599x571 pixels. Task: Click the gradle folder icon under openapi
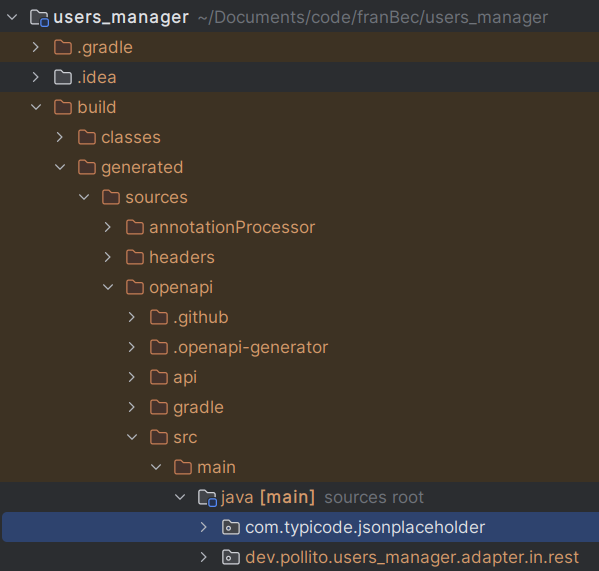click(x=159, y=407)
